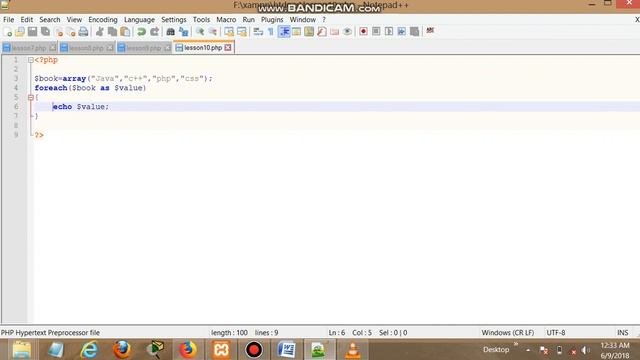Click the volume speaker tray icon

coord(585,350)
